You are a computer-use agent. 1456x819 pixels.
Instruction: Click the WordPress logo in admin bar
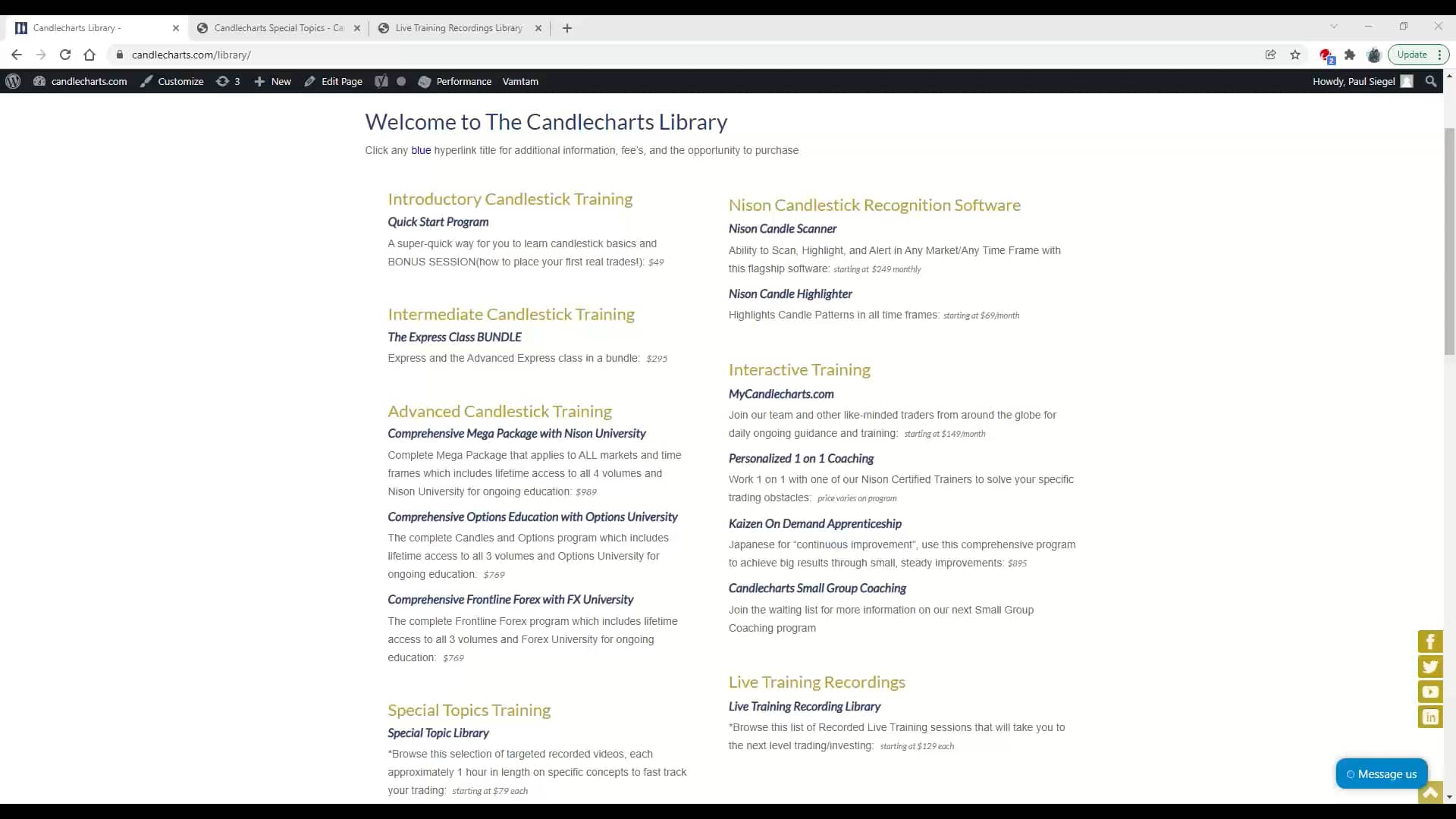[x=13, y=81]
